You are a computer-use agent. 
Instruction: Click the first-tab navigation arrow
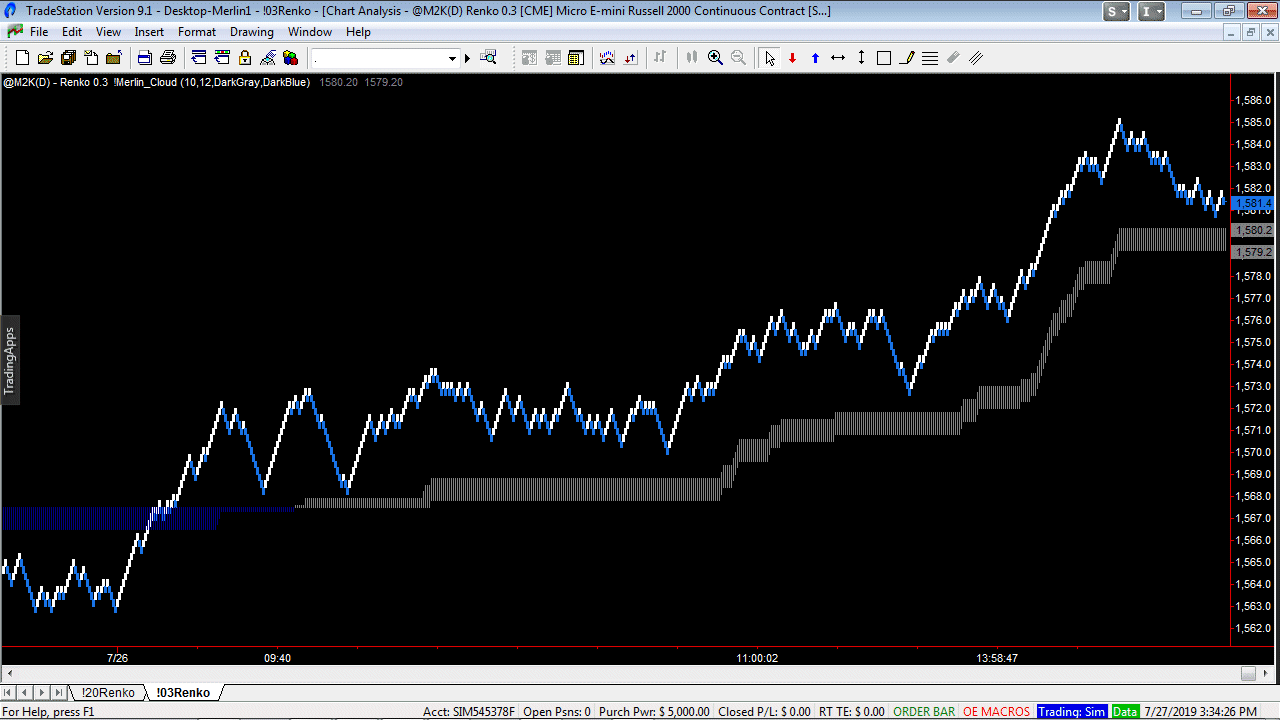[9, 692]
